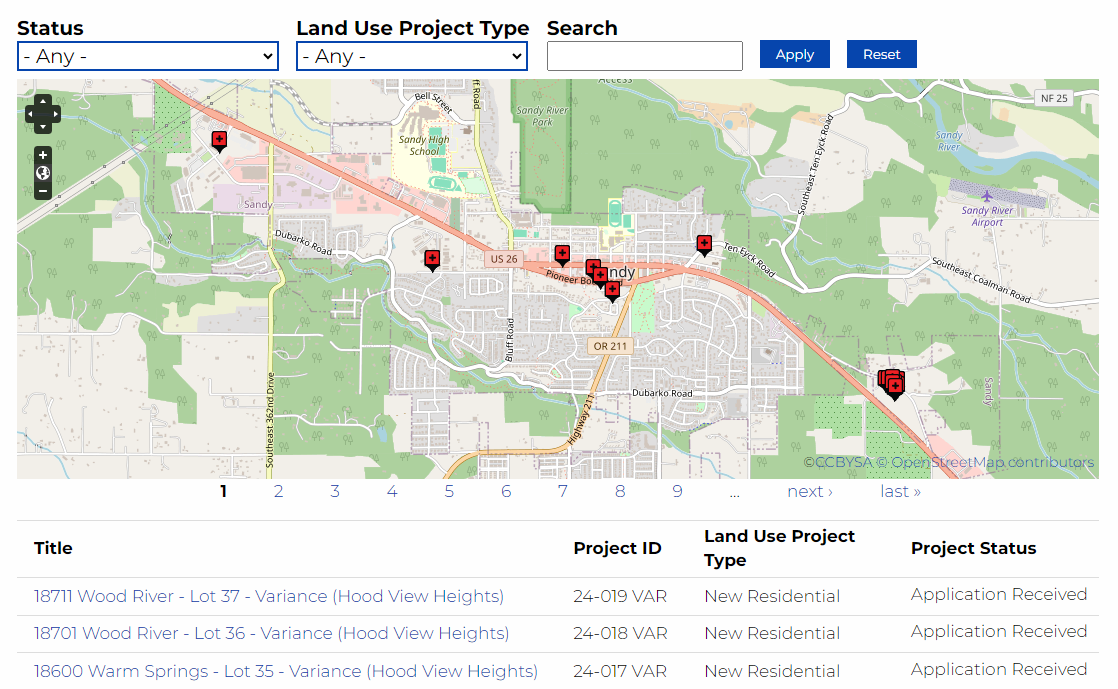1118x689 pixels.
Task: Click the marker left of US 26 shield
Action: coord(432,259)
